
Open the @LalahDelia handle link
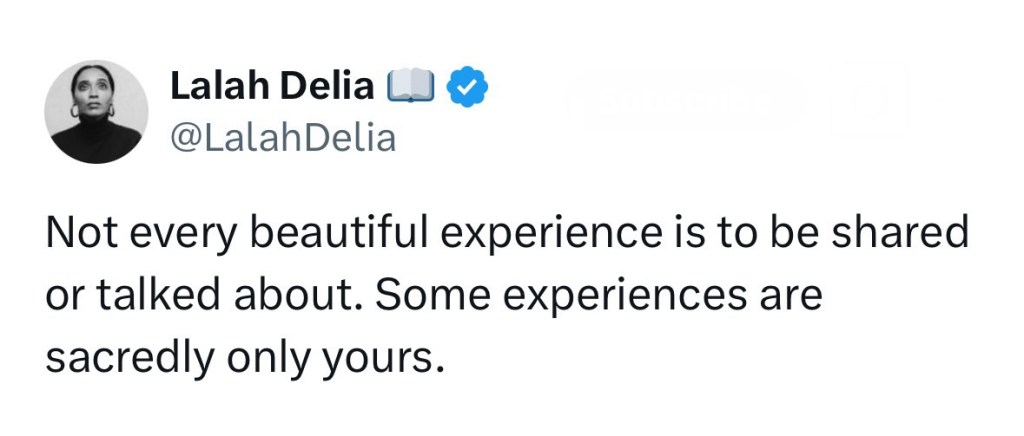tap(283, 136)
